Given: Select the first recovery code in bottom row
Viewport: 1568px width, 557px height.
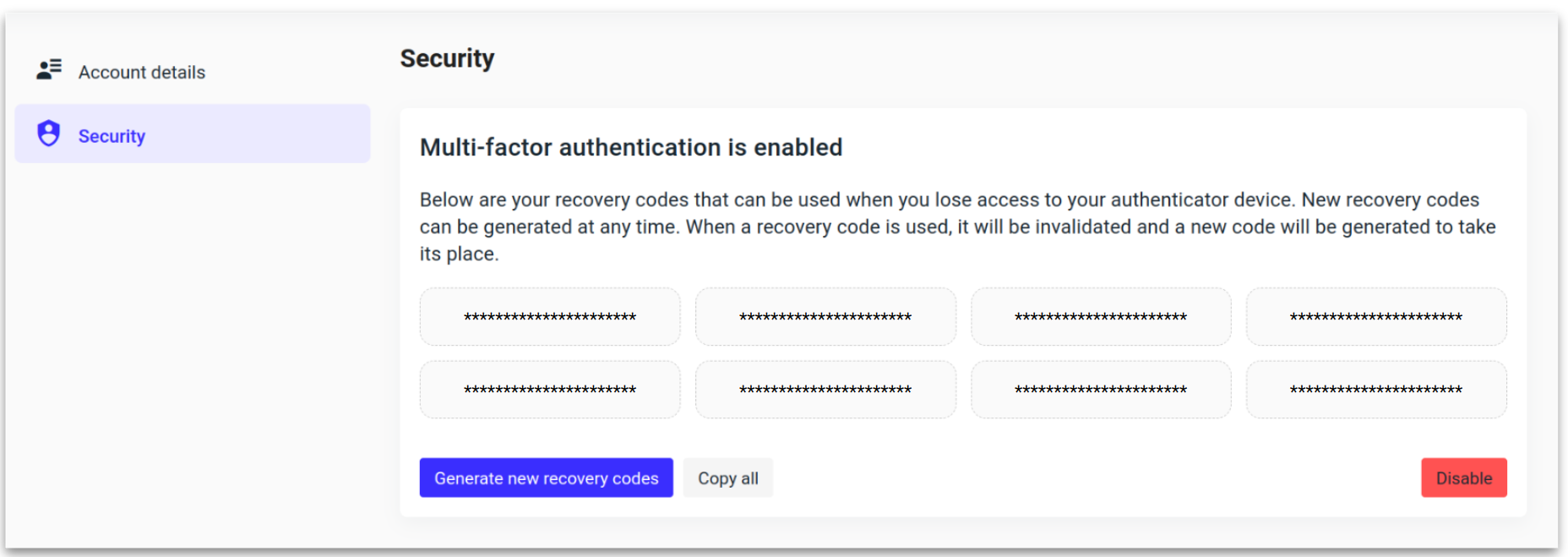Looking at the screenshot, I should (x=550, y=390).
